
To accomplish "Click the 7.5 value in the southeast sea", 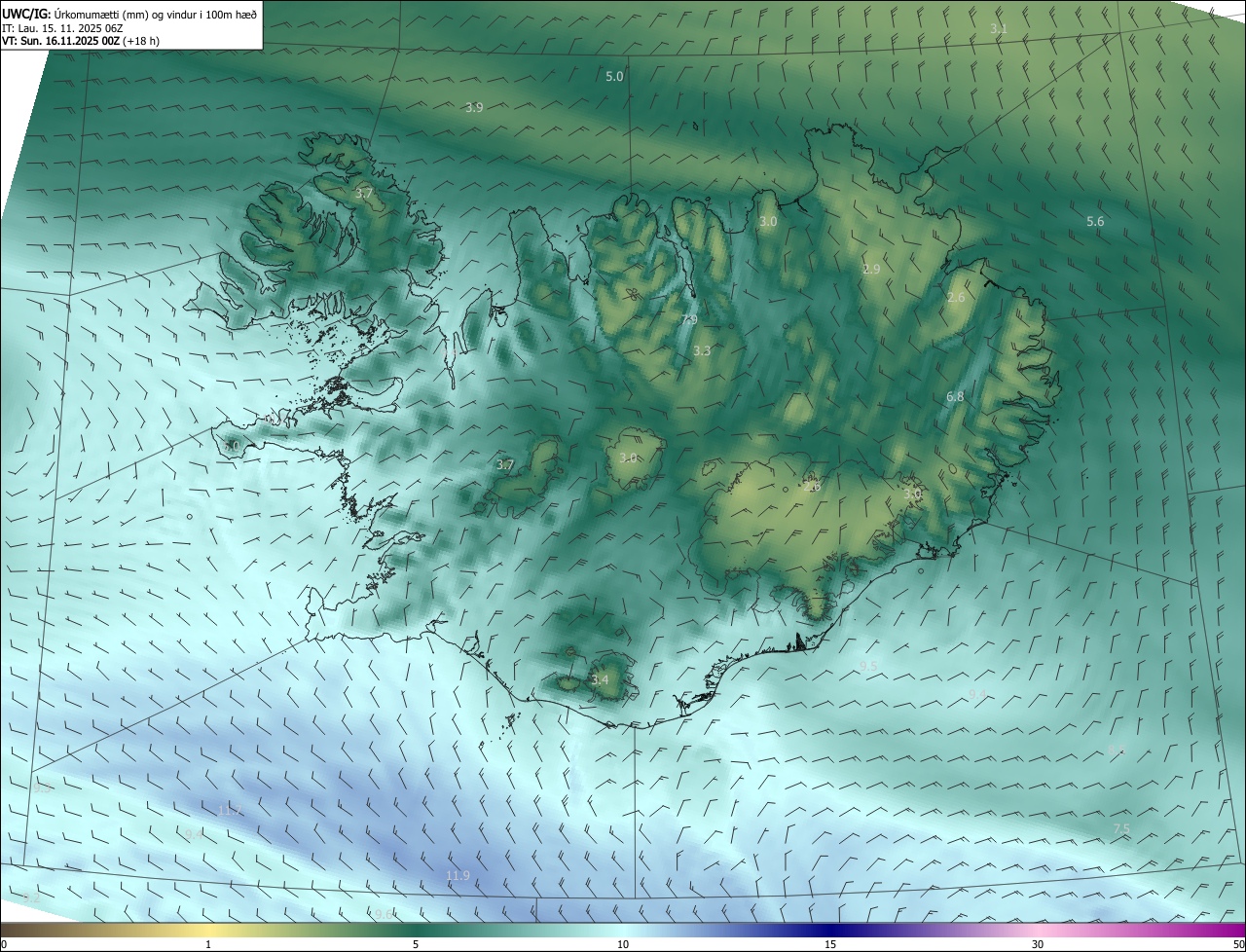I will pyautogui.click(x=1121, y=828).
